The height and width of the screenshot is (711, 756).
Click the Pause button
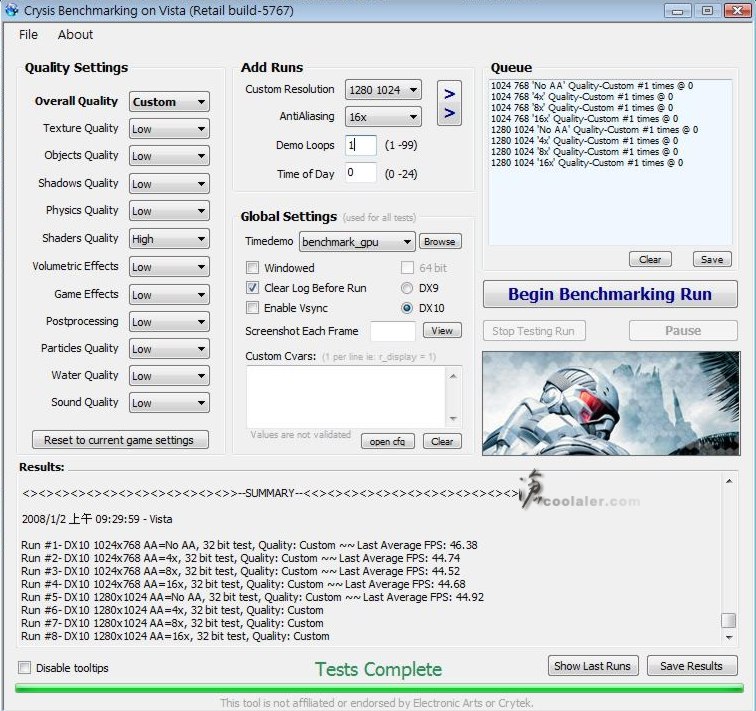coord(683,331)
